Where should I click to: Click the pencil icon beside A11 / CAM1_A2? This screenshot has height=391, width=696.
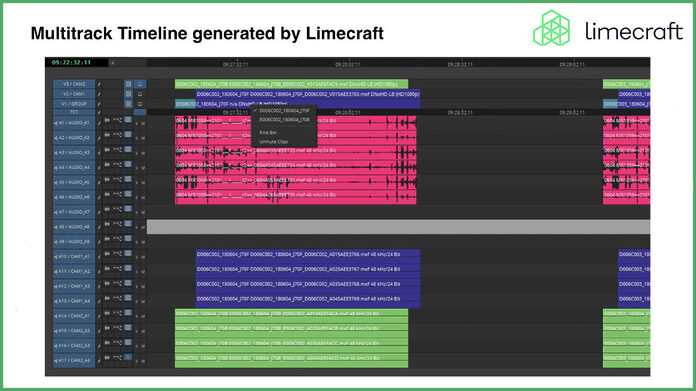point(99,272)
